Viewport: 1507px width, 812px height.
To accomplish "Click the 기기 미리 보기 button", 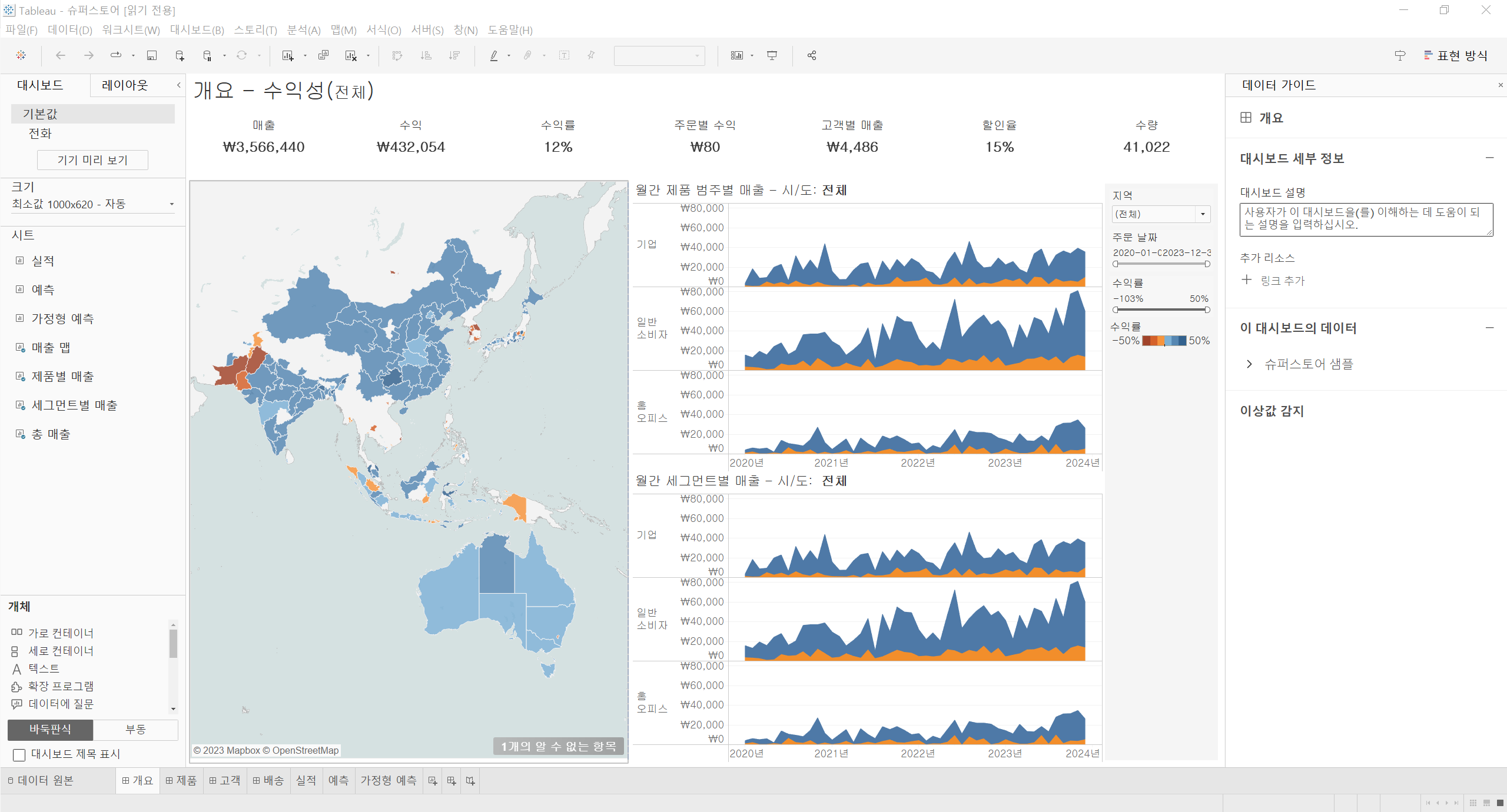I will click(92, 160).
